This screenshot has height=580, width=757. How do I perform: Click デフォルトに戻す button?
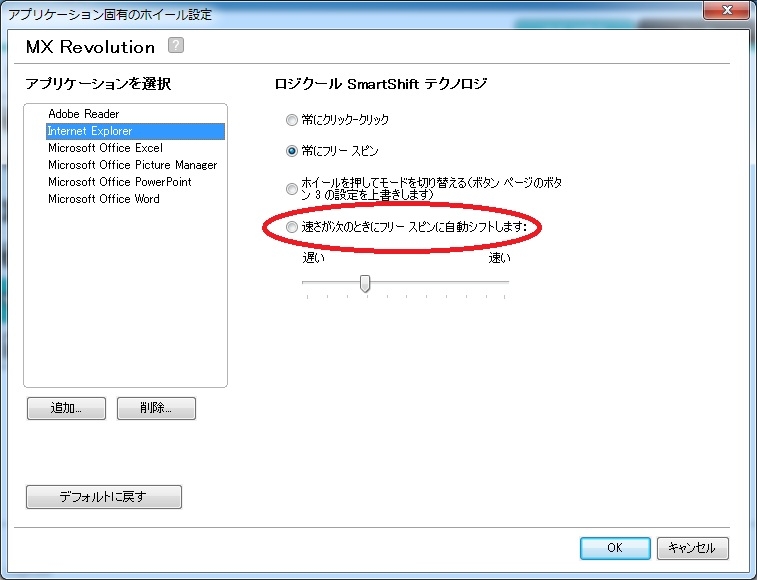104,497
